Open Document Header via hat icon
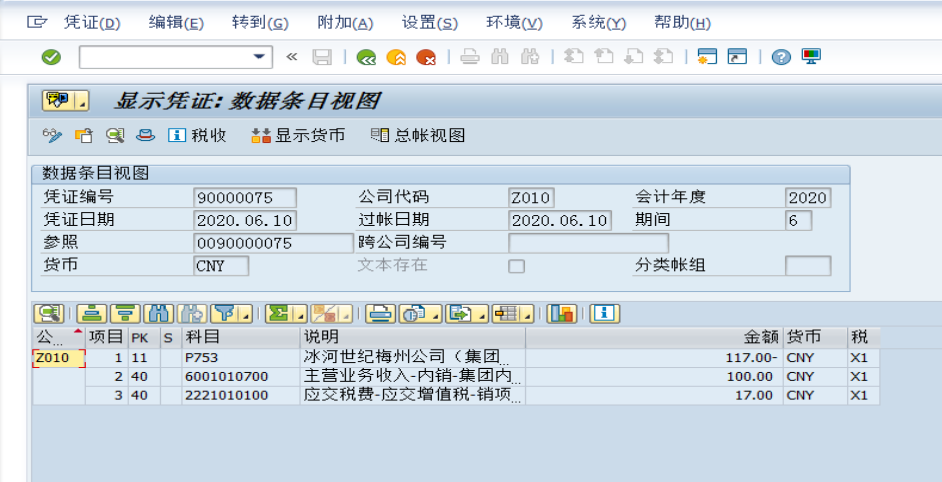Image resolution: width=942 pixels, height=482 pixels. coord(145,136)
